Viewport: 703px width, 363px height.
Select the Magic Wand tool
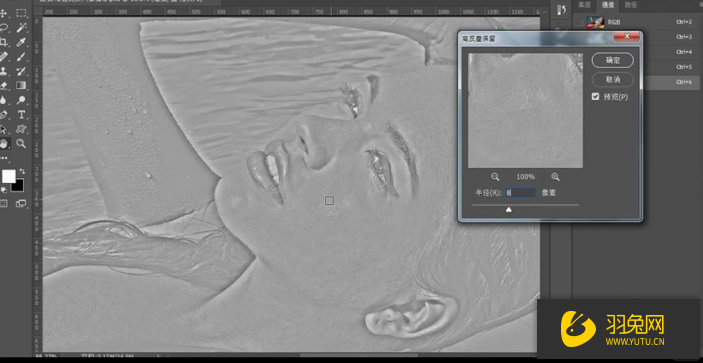coord(21,28)
